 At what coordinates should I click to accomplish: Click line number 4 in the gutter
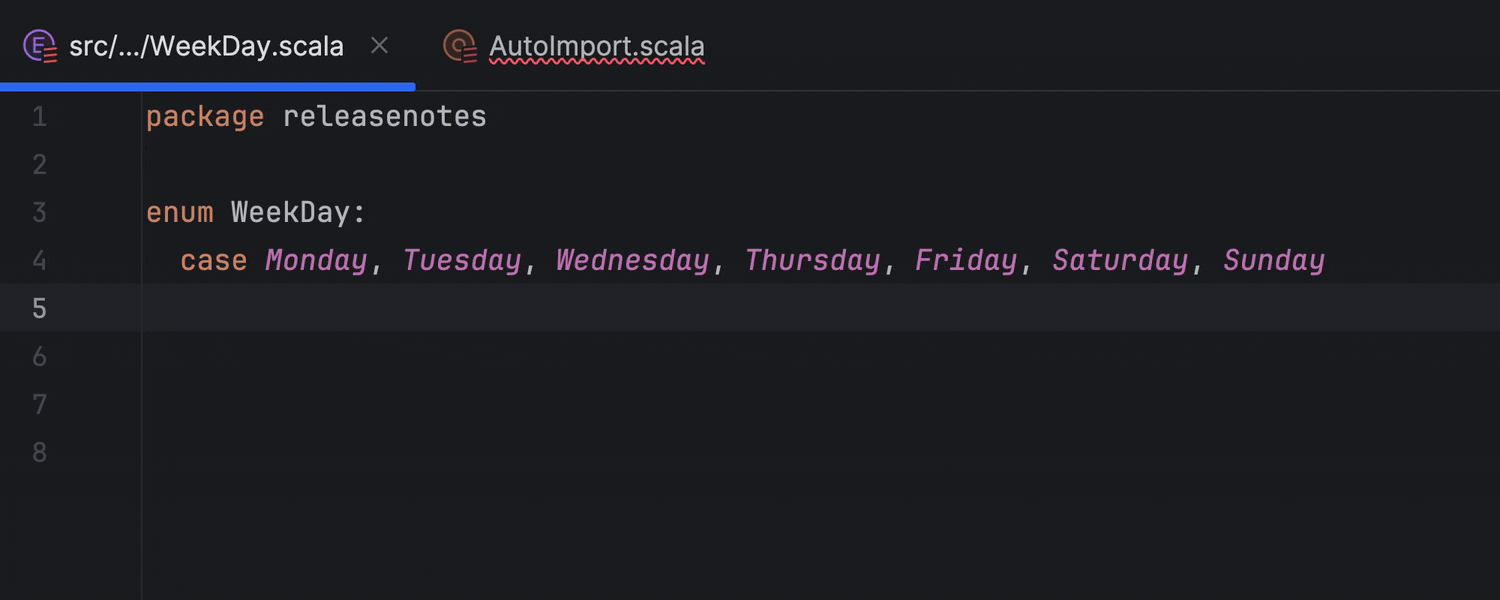39,260
